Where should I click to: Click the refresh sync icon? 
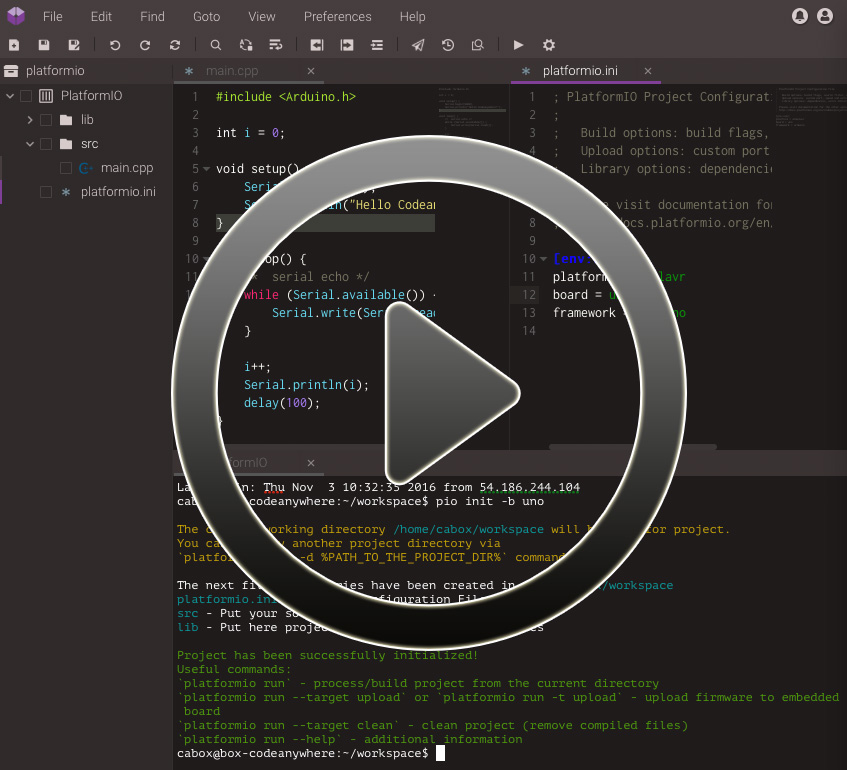click(x=174, y=45)
